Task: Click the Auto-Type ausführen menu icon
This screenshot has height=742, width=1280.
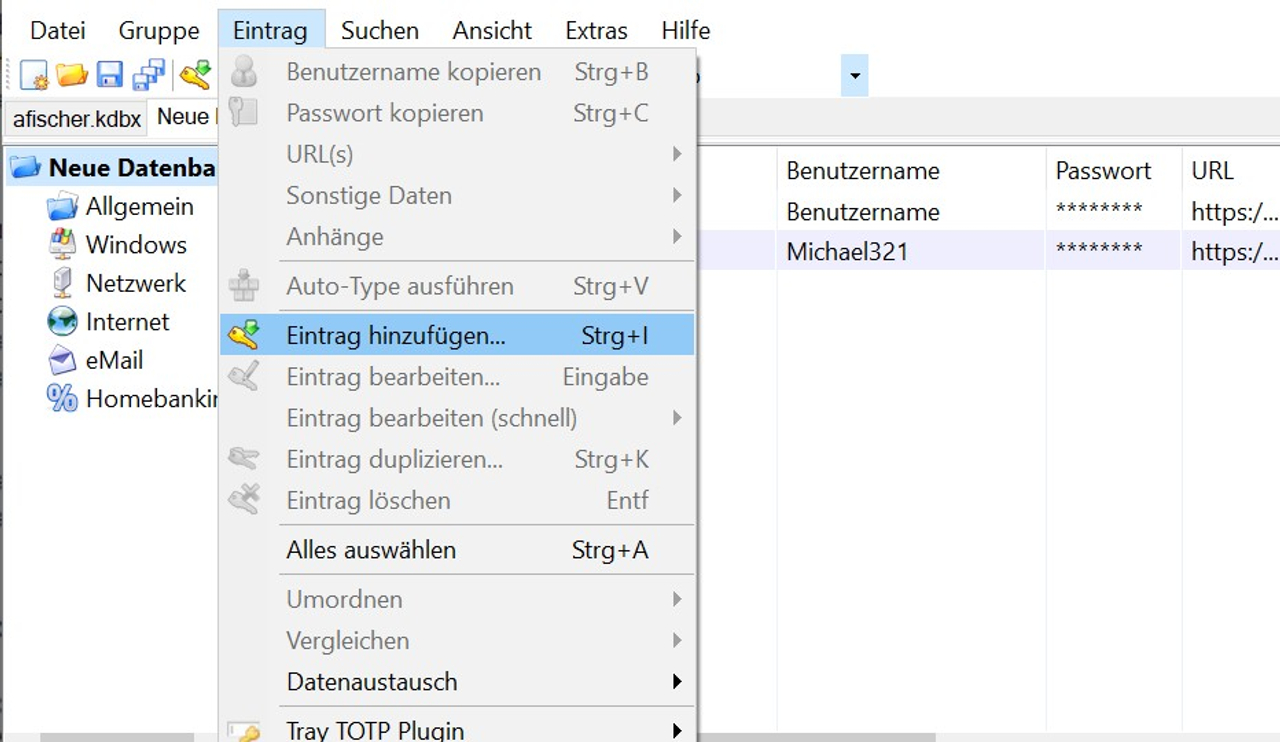Action: pos(244,286)
